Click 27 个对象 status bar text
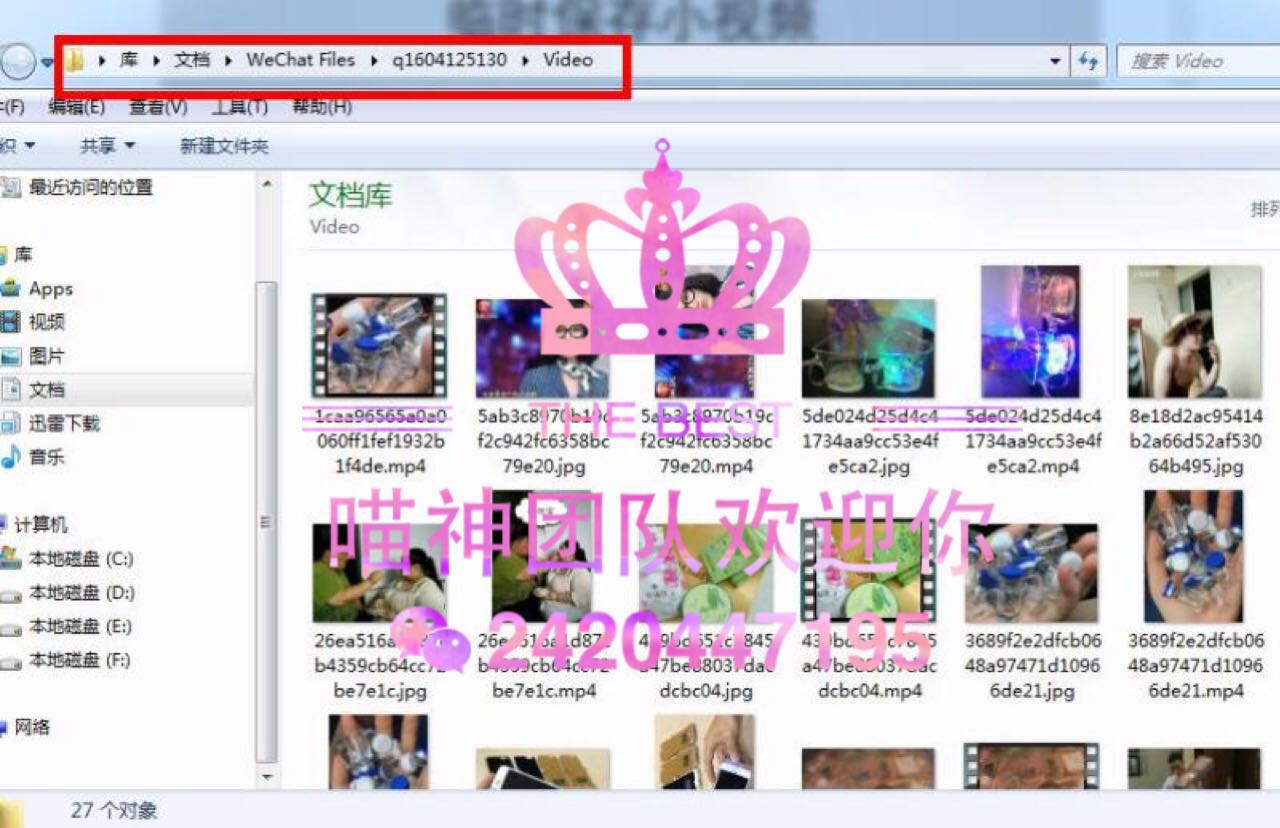This screenshot has width=1280, height=828. tap(114, 810)
